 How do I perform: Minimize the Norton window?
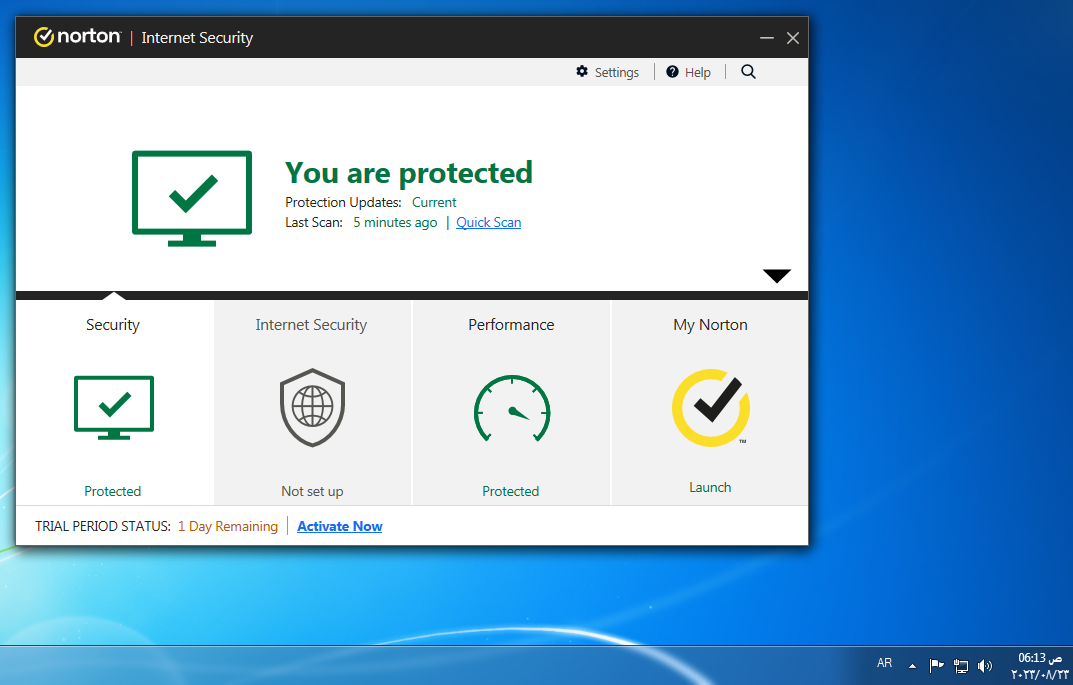point(766,38)
